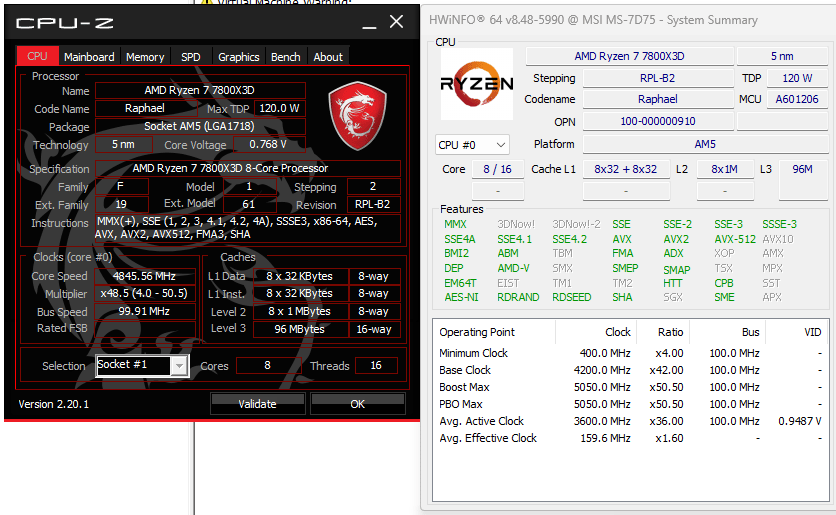Click the MSI dragon shield logo in CPU-Z

tap(357, 116)
